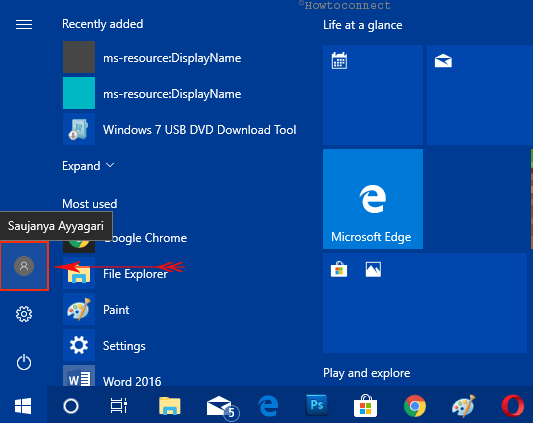
Task: Open Settings gear in Start sidebar
Action: (x=24, y=314)
